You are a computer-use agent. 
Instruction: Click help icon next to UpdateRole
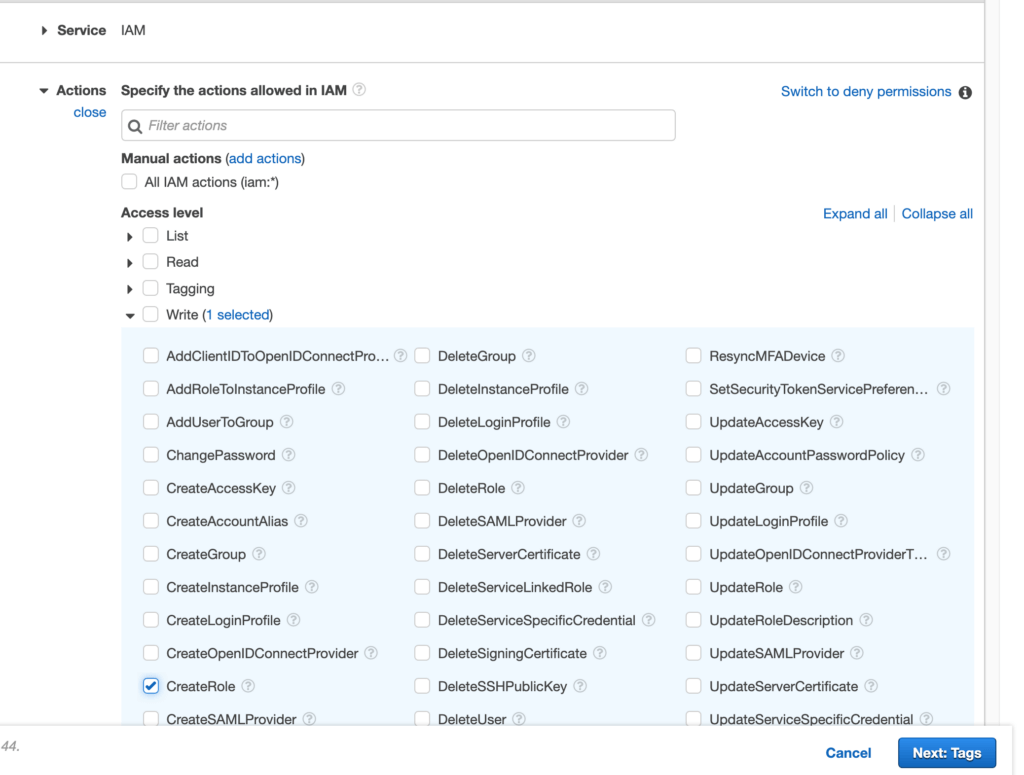coord(795,587)
